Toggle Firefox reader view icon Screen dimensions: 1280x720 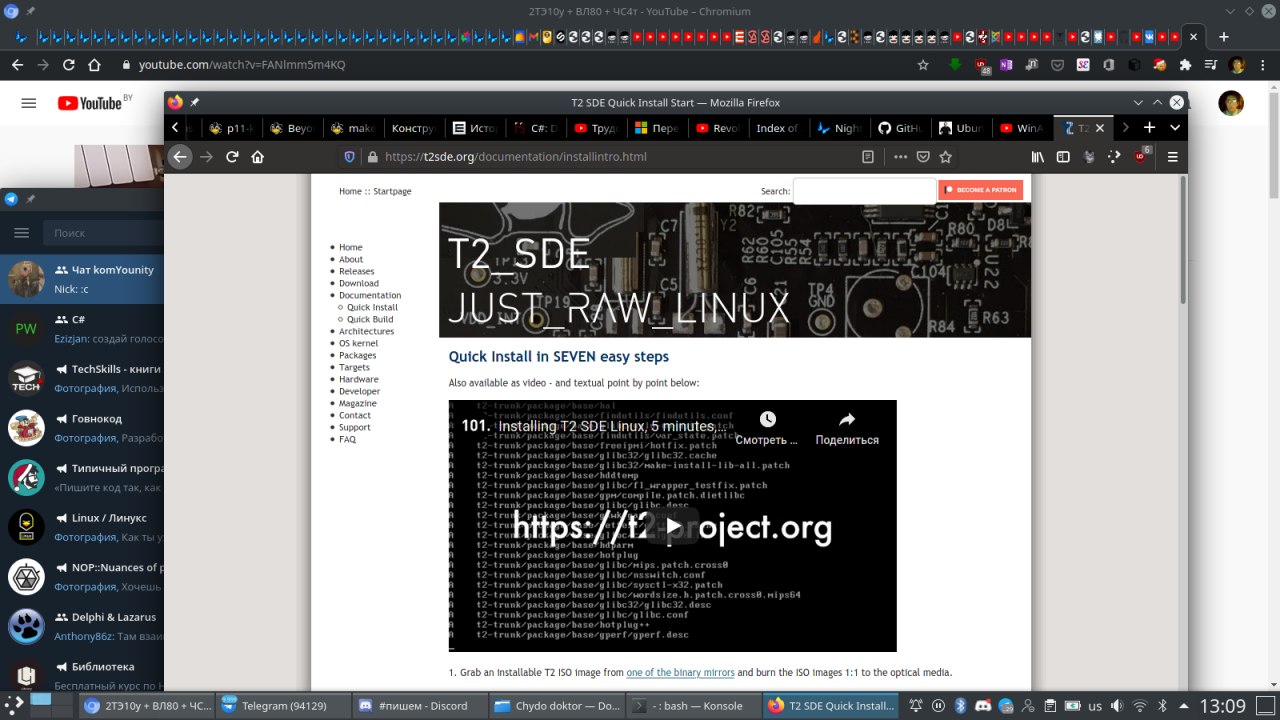(868, 157)
